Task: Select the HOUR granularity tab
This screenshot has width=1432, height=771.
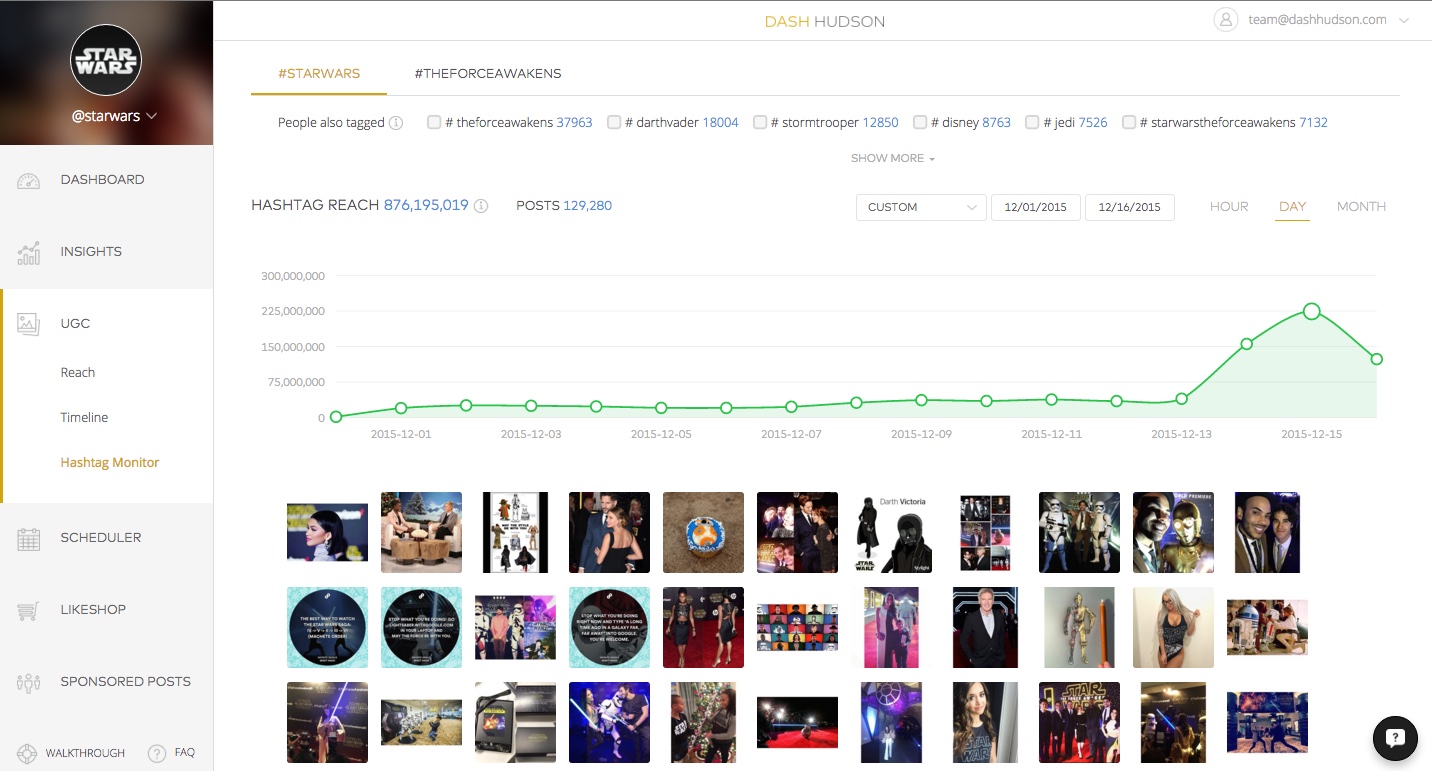Action: click(1229, 207)
